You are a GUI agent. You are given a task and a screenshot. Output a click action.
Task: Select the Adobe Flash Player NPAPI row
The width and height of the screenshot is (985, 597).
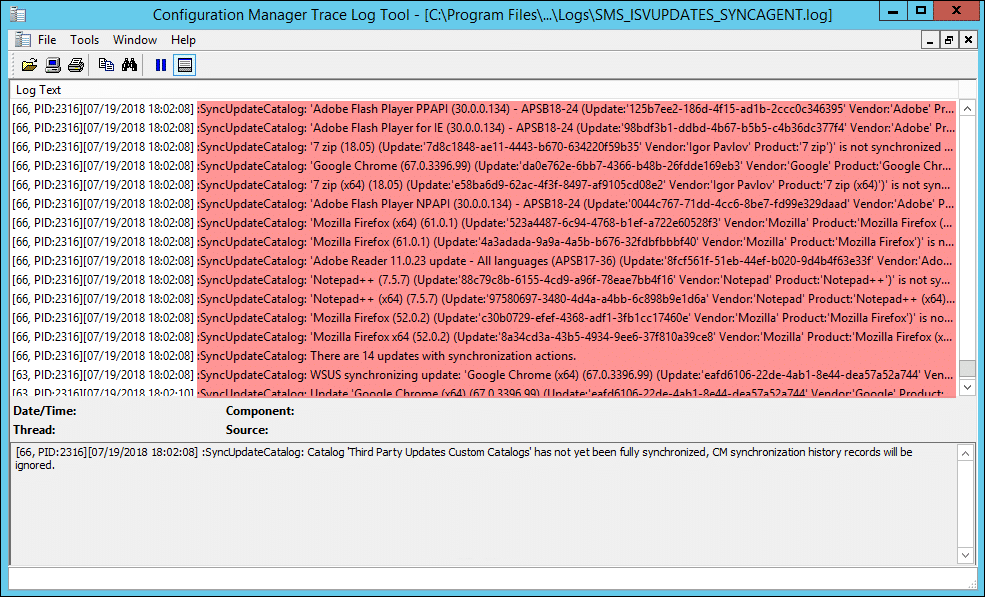483,204
